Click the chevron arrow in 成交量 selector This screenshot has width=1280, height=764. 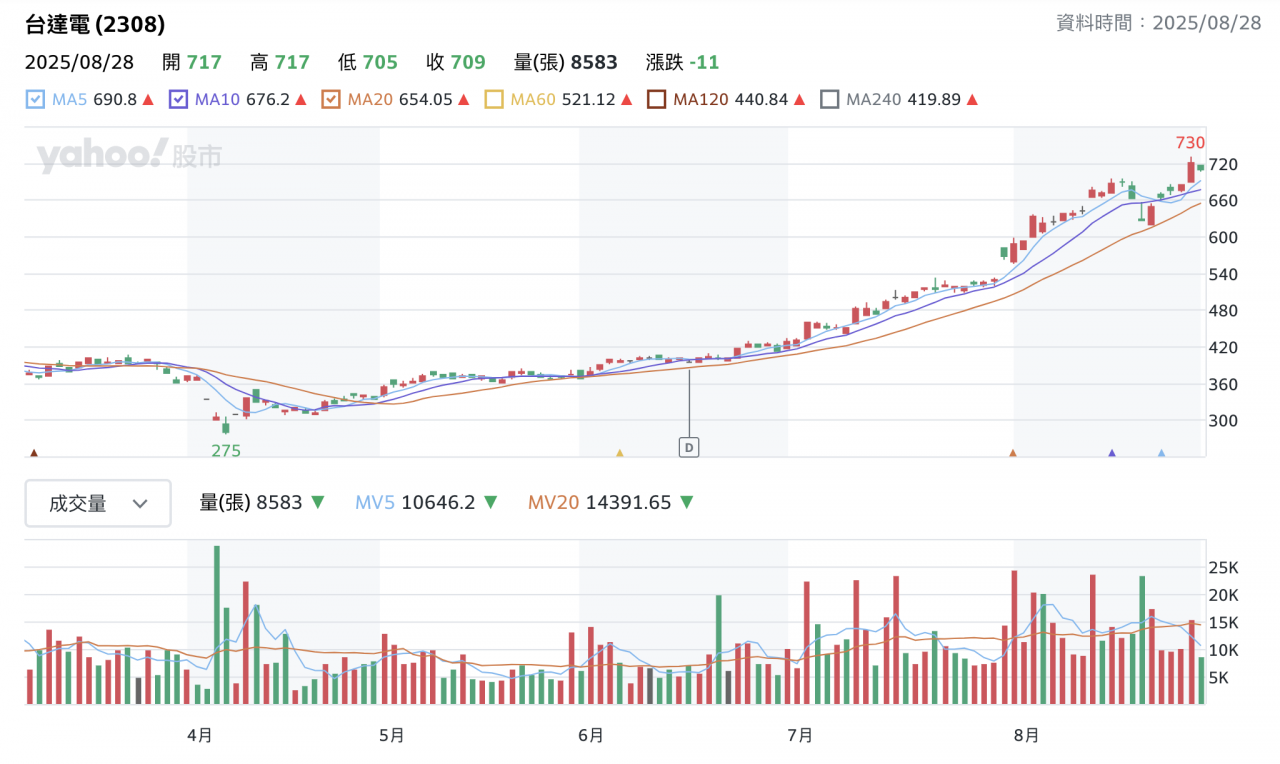point(140,504)
